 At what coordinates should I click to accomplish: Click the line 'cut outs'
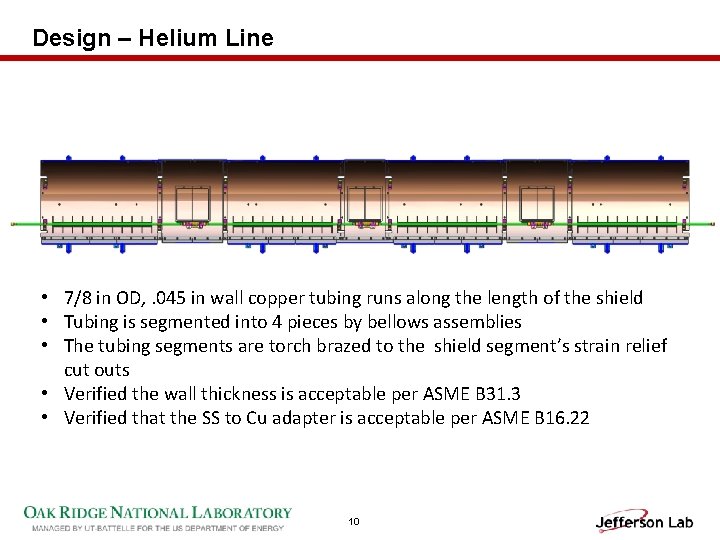(96, 370)
